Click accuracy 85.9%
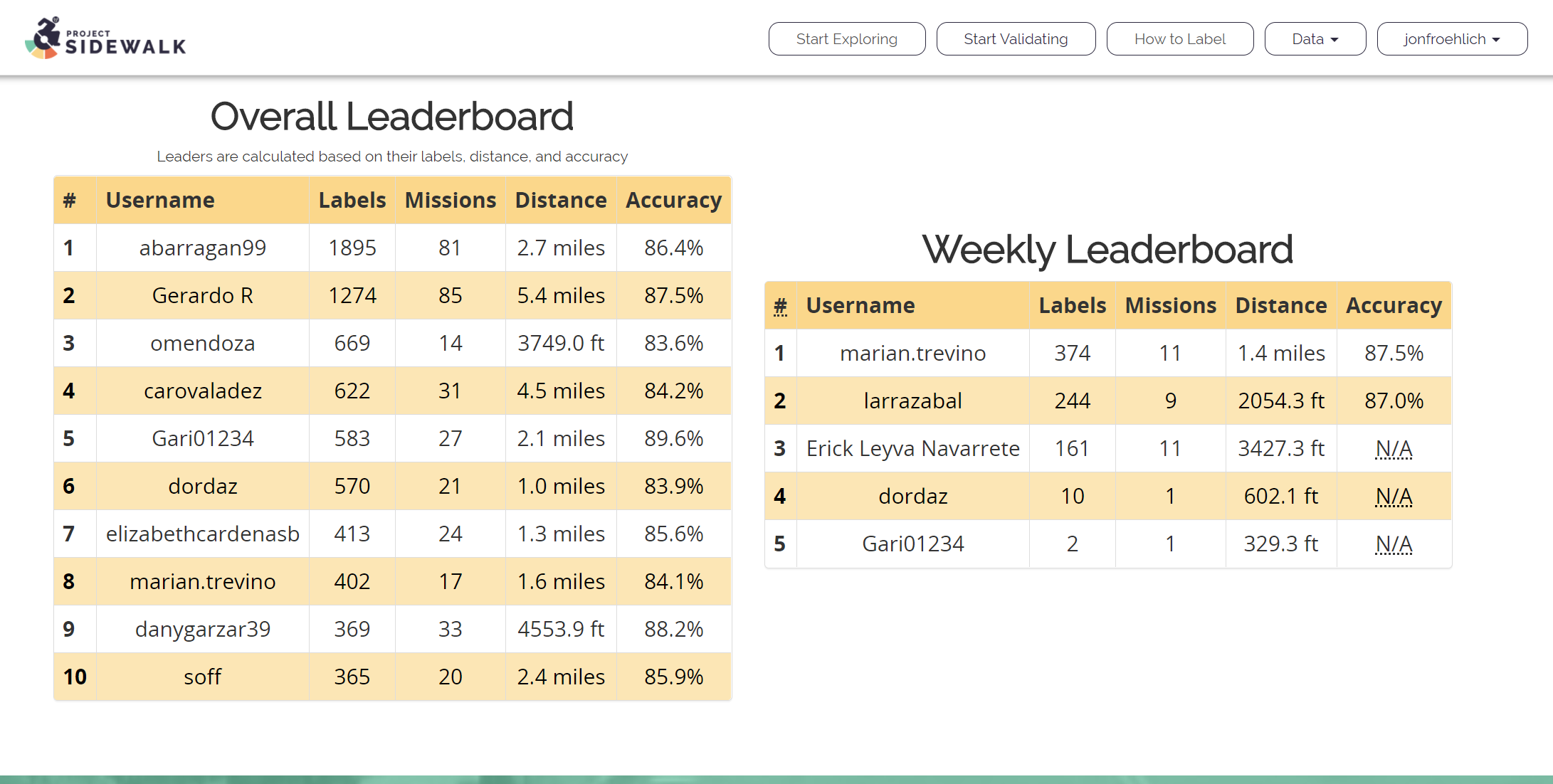 [674, 677]
